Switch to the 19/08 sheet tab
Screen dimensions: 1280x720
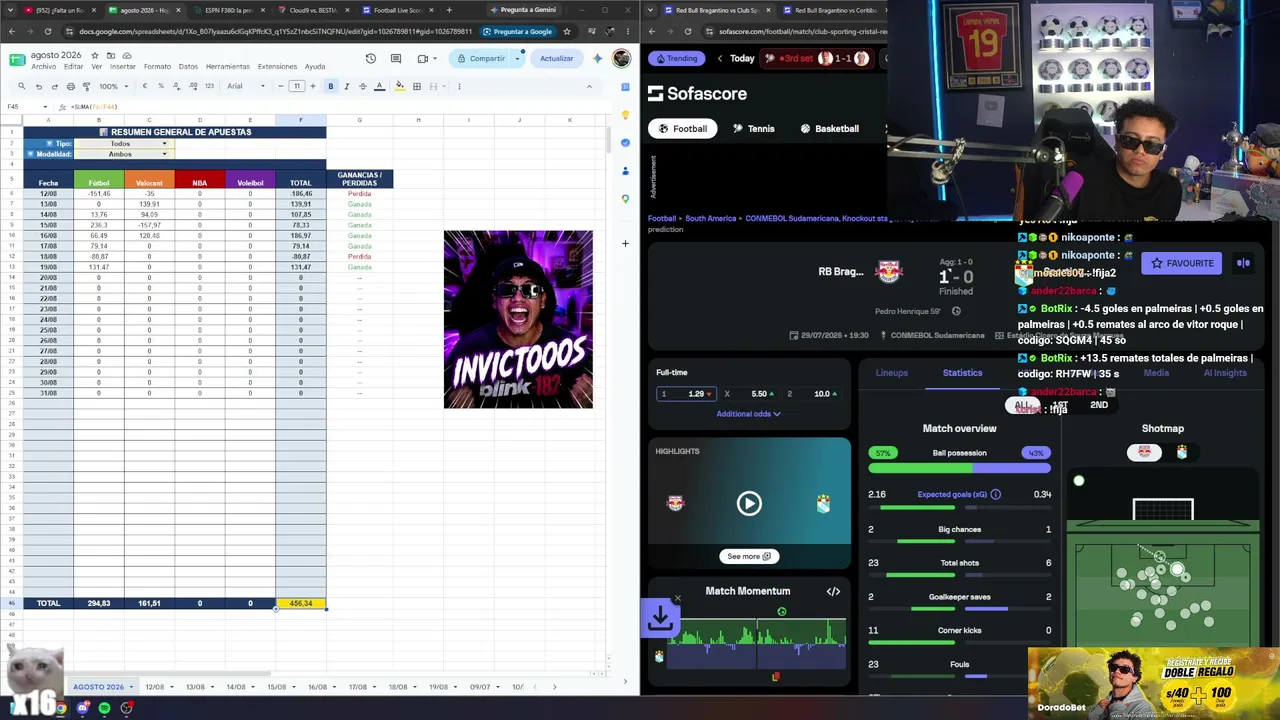pyautogui.click(x=438, y=687)
